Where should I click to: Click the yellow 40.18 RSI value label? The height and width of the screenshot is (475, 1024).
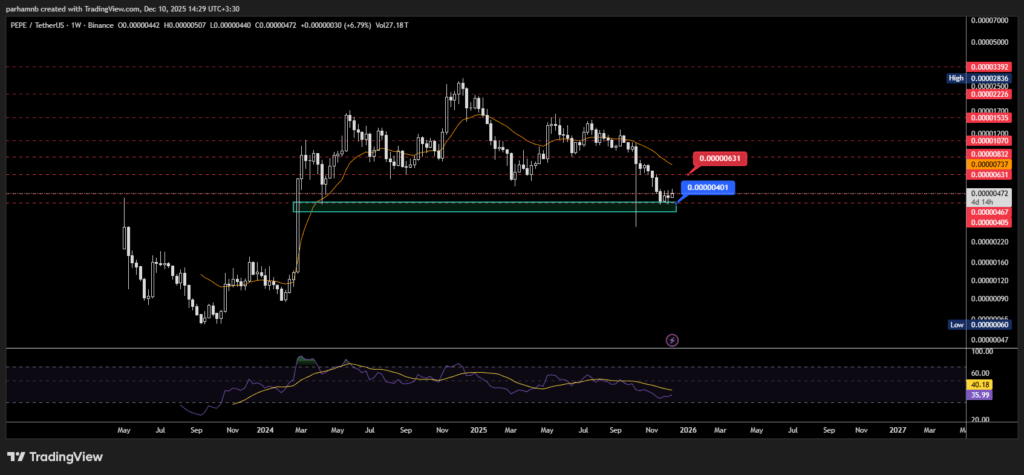pyautogui.click(x=977, y=384)
